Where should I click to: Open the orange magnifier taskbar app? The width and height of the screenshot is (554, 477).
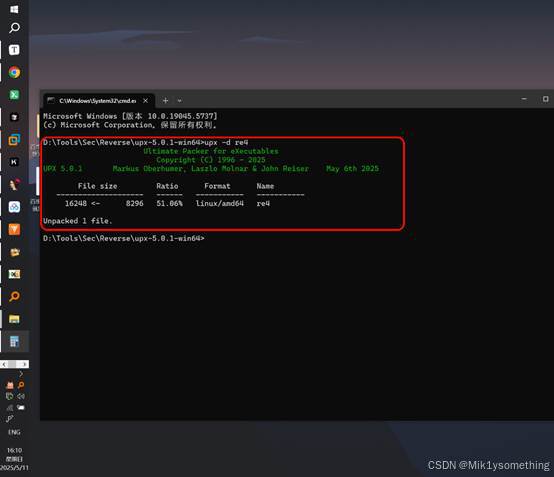14,296
